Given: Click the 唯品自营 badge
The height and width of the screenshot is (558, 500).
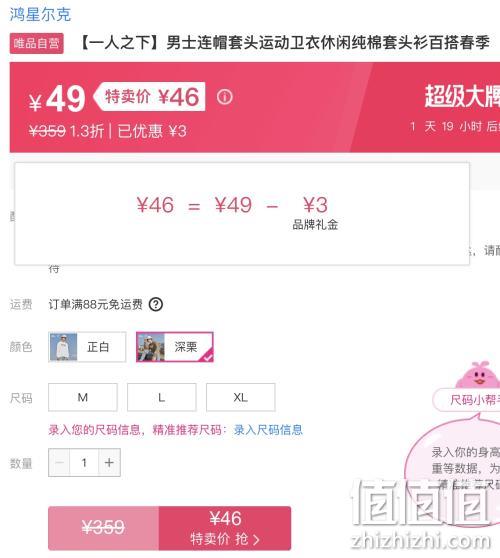Looking at the screenshot, I should click(37, 43).
